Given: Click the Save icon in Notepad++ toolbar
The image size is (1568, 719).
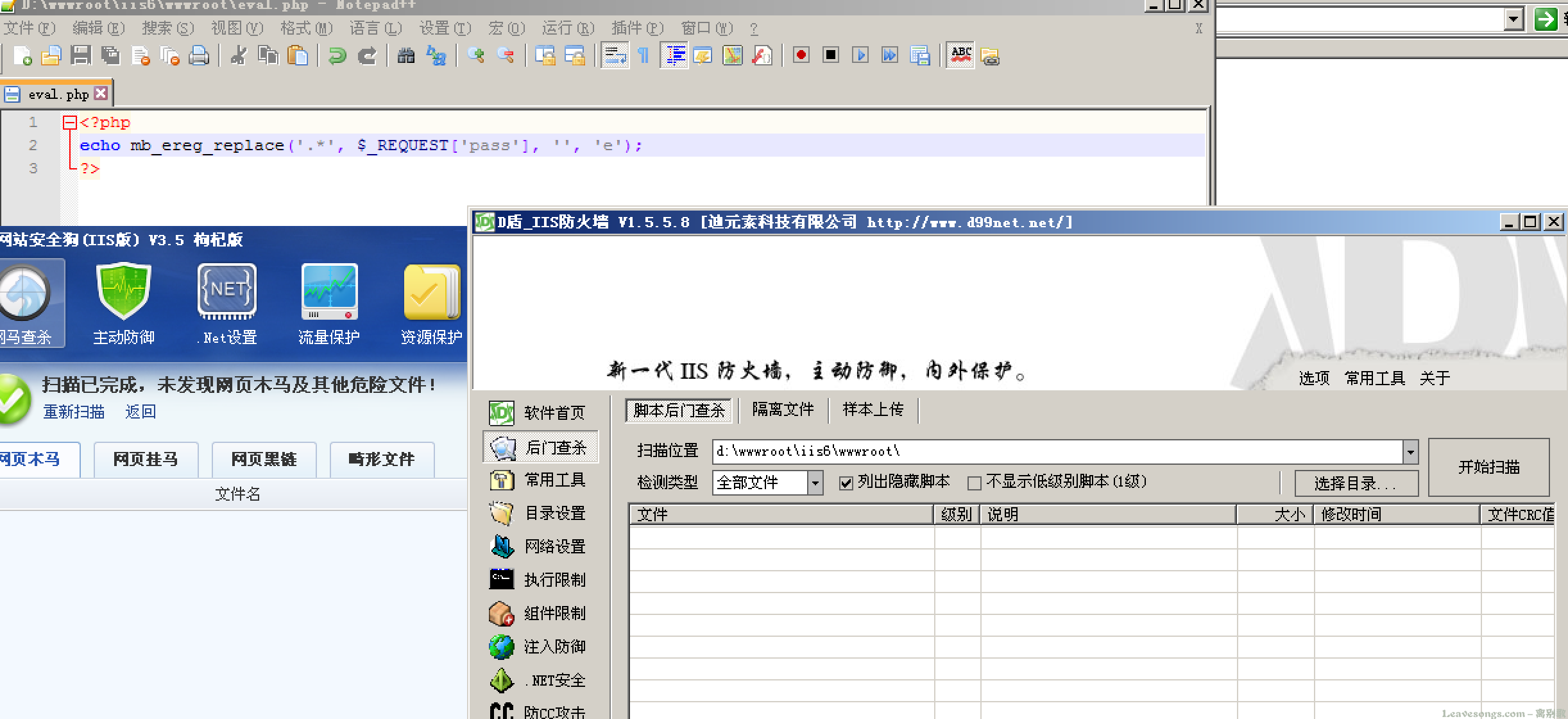Looking at the screenshot, I should pos(80,56).
